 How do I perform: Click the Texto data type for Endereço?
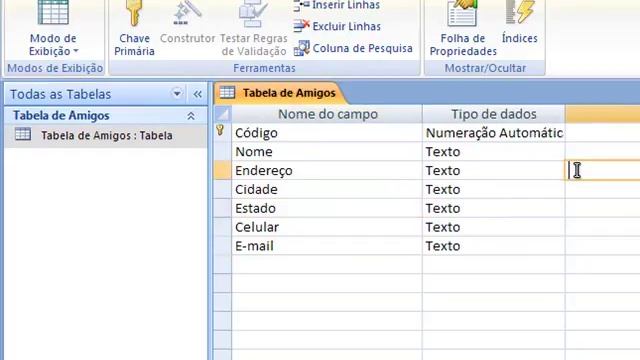coord(494,170)
